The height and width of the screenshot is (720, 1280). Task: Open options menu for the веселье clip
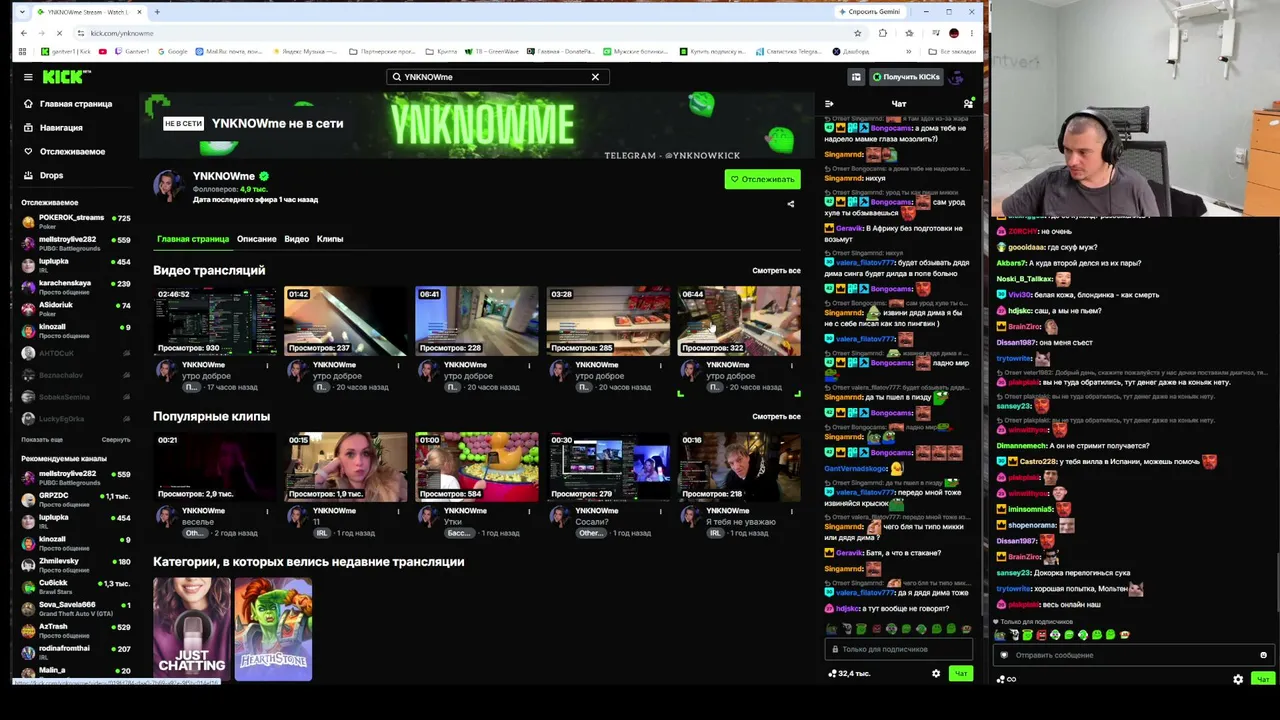click(x=267, y=512)
